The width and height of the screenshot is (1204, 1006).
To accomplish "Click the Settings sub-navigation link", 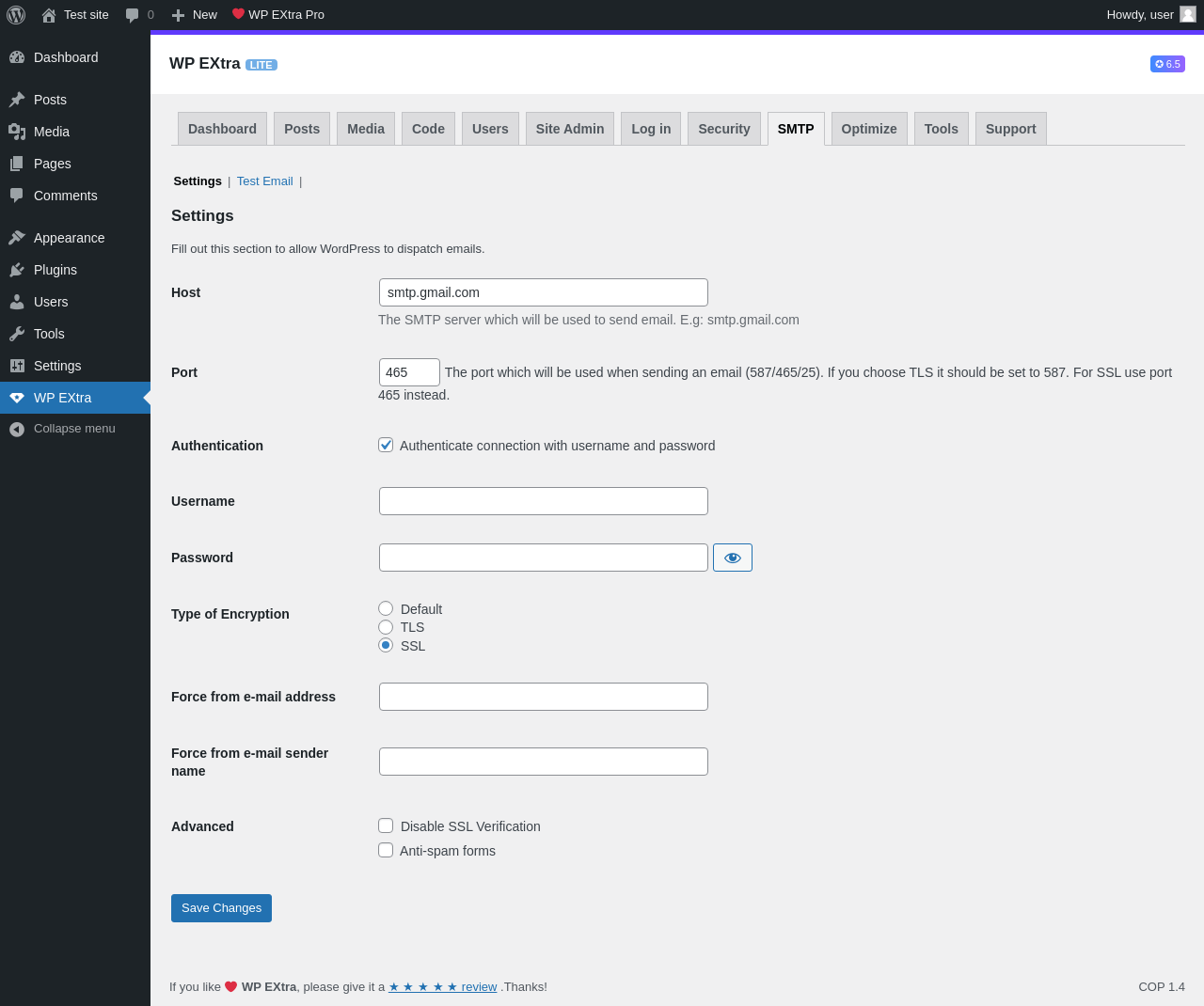I will [x=198, y=181].
